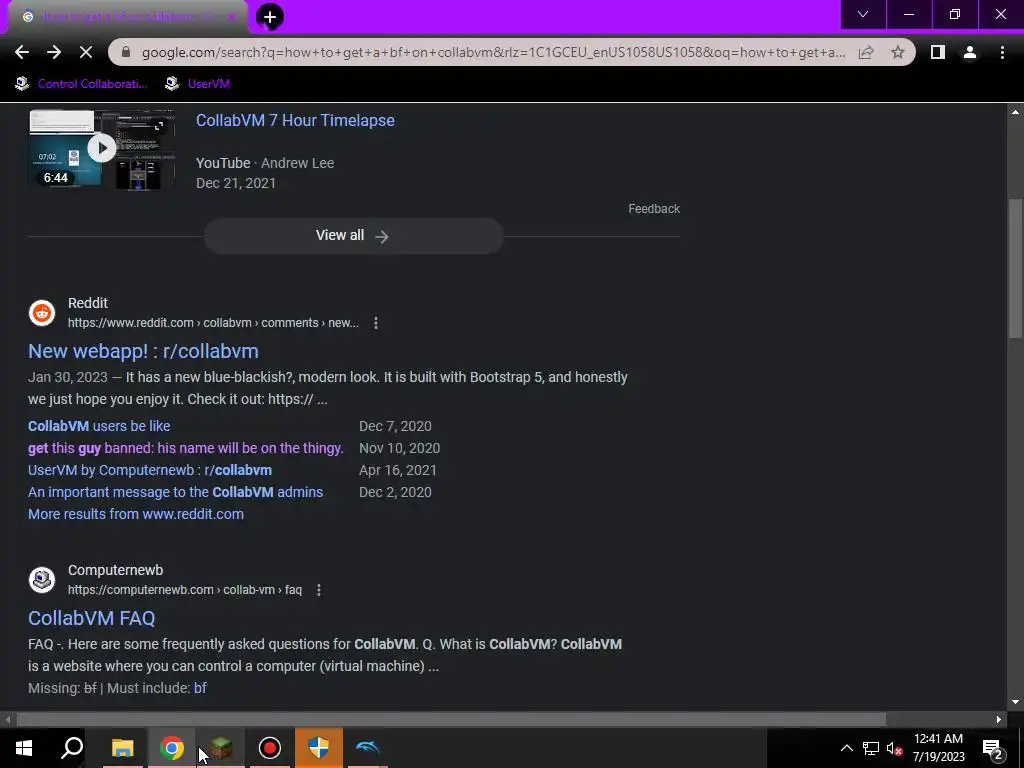The image size is (1024, 768).
Task: Open options menu for Computernewb result
Action: [x=319, y=590]
